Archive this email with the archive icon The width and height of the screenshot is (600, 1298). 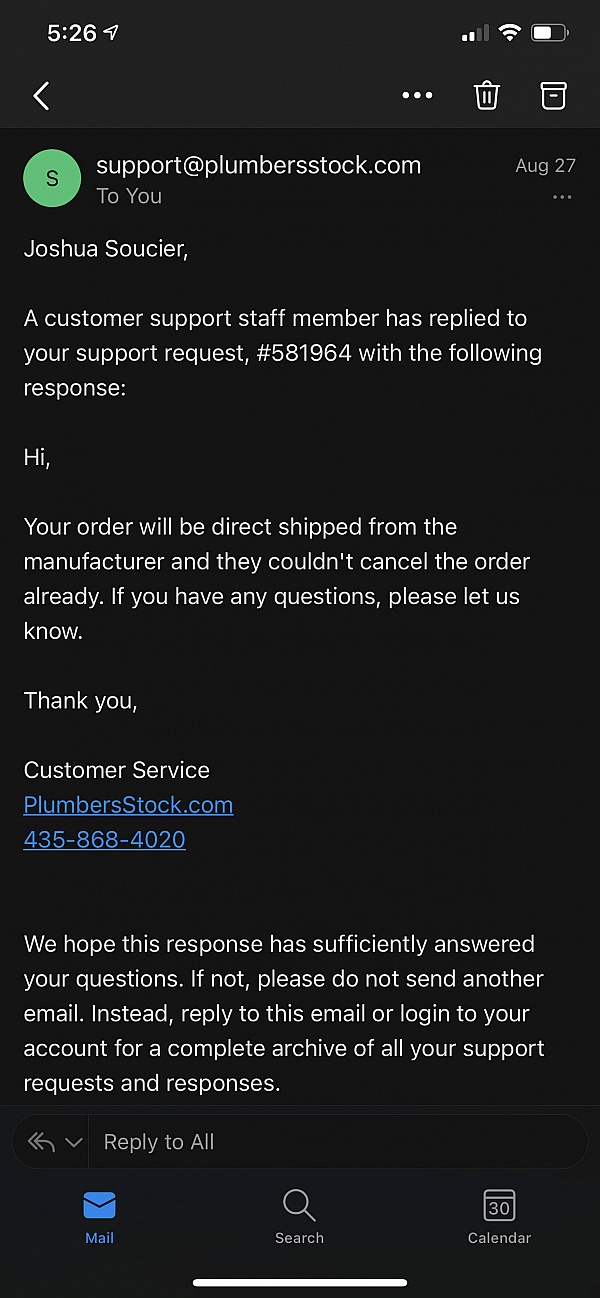point(553,96)
